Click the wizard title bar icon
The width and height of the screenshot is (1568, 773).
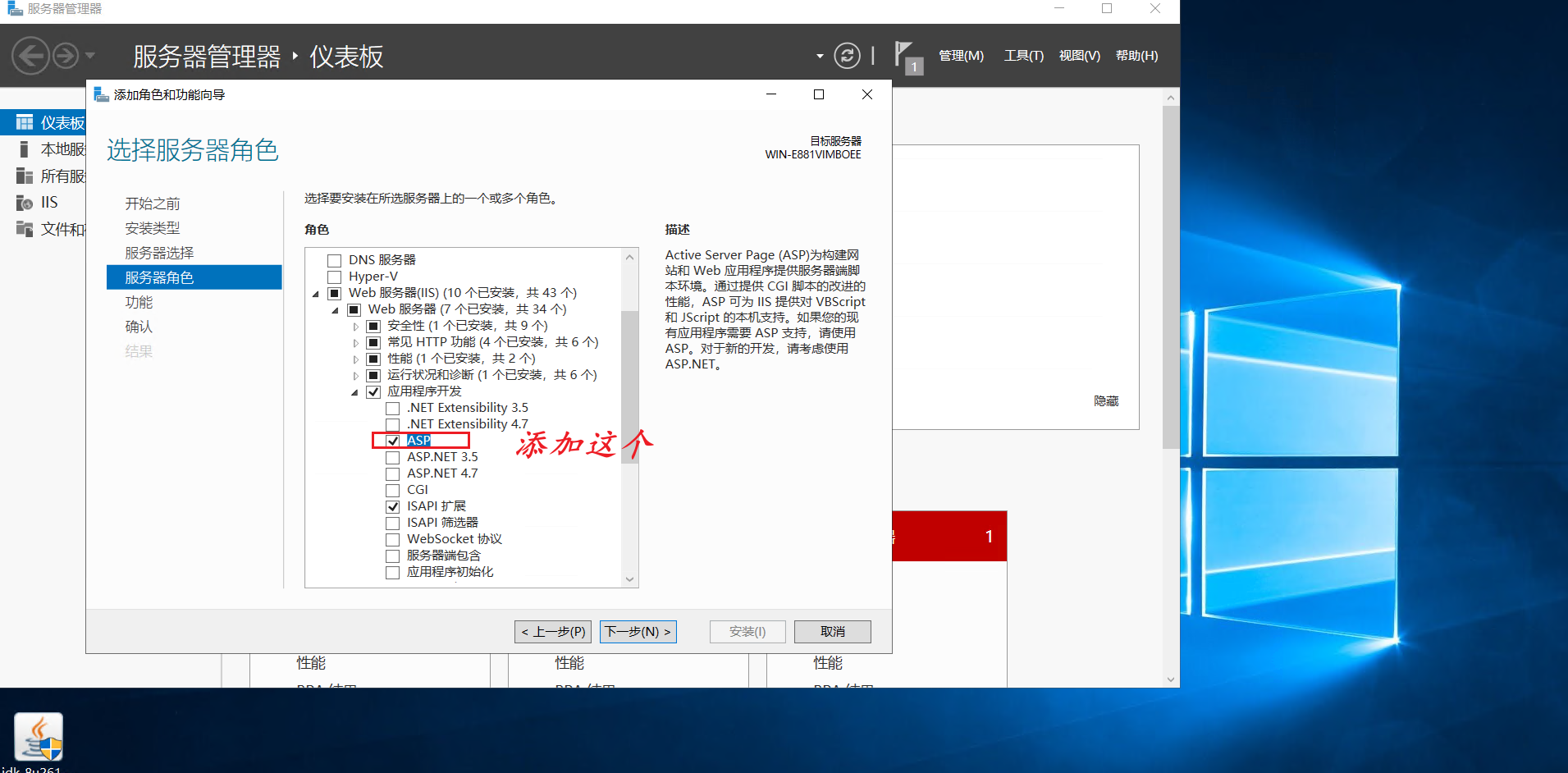[x=102, y=94]
